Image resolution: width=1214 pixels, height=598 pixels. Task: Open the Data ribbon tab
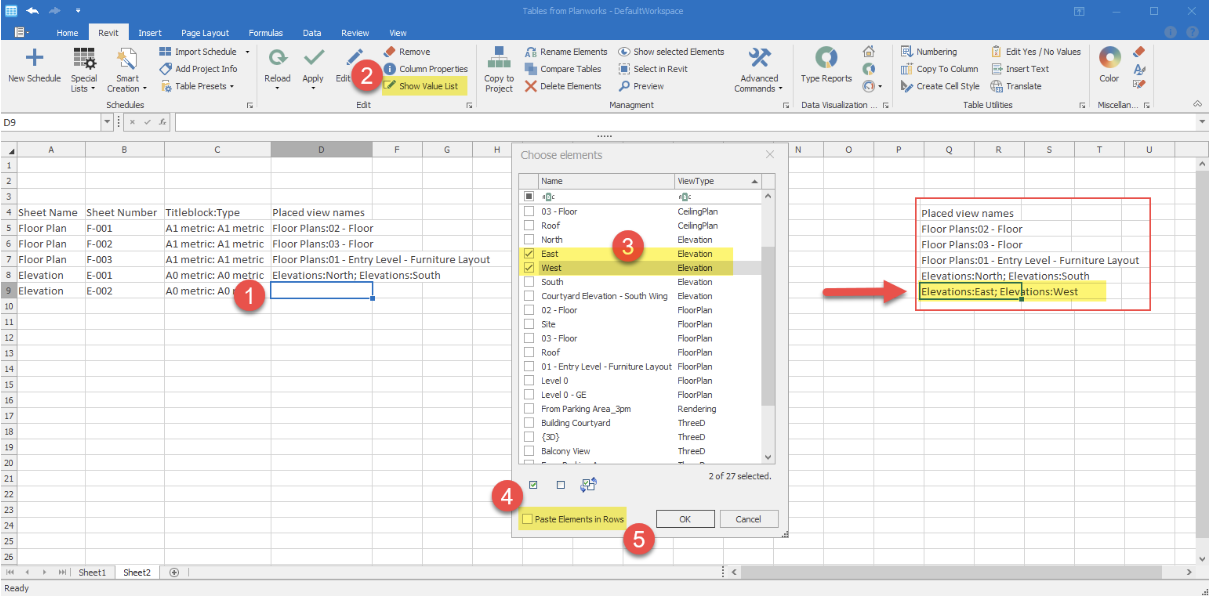312,32
